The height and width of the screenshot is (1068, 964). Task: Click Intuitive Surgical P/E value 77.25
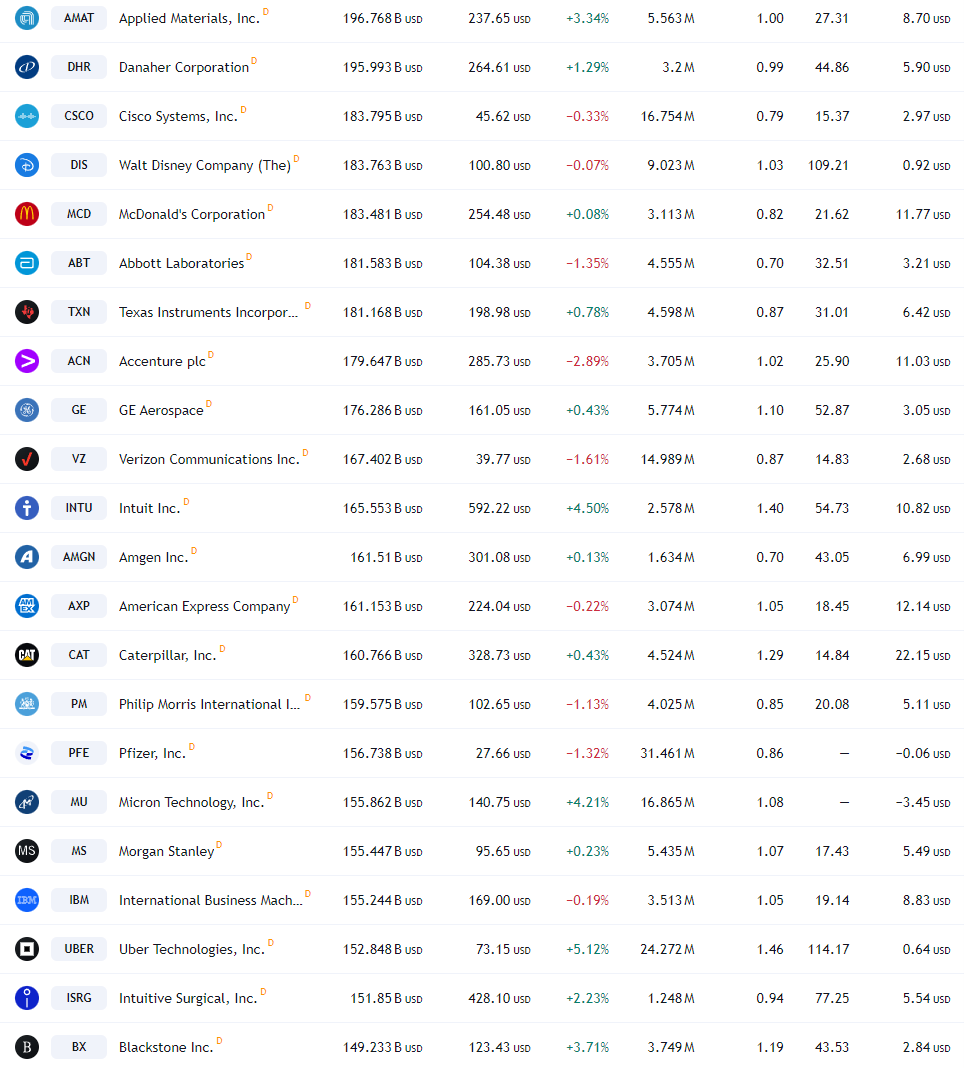pos(832,999)
